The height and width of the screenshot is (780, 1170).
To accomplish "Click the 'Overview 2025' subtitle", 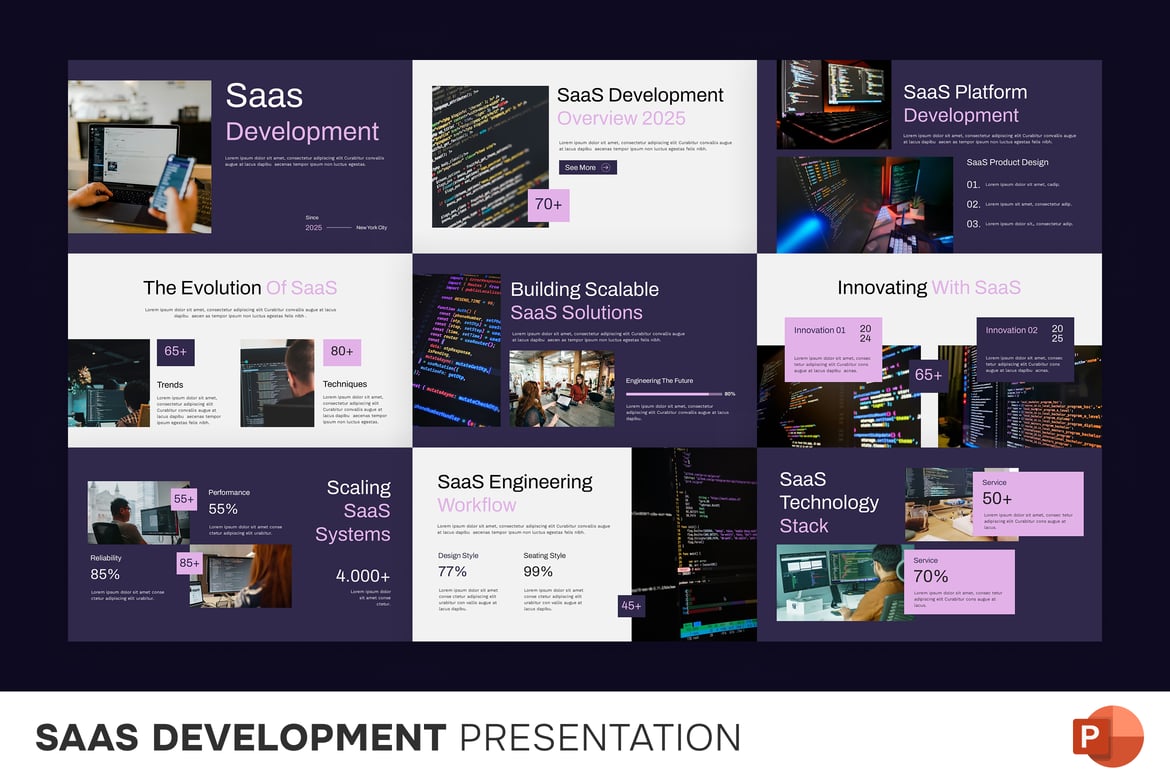I will (x=621, y=118).
